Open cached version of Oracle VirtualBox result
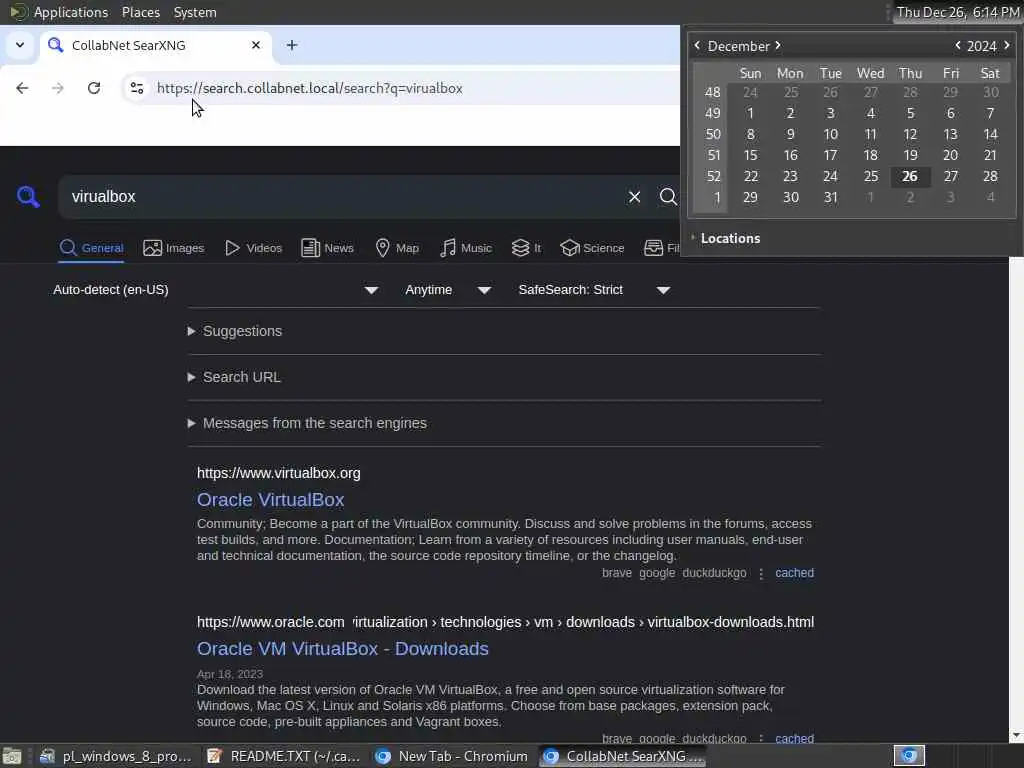The height and width of the screenshot is (768, 1024). click(x=794, y=573)
